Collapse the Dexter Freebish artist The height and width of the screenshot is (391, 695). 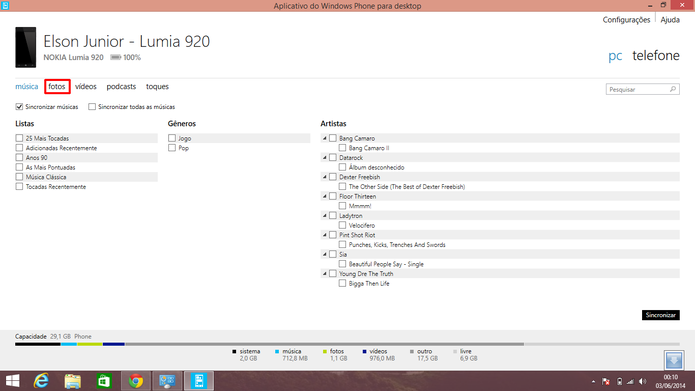coord(324,177)
